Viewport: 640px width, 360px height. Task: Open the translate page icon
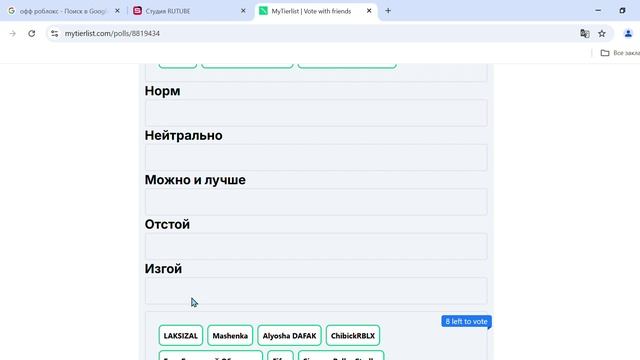pos(584,33)
